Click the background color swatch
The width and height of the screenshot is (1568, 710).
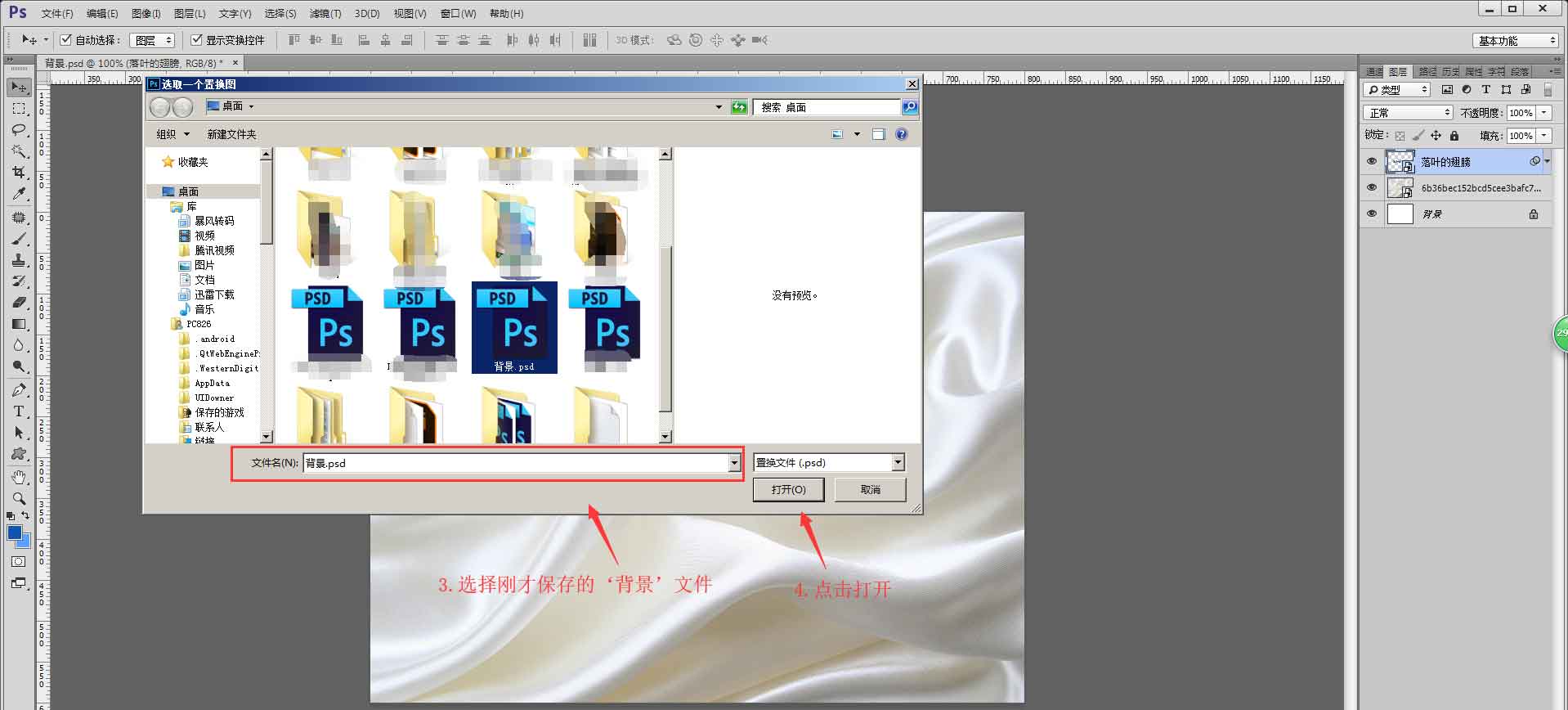tap(25, 542)
